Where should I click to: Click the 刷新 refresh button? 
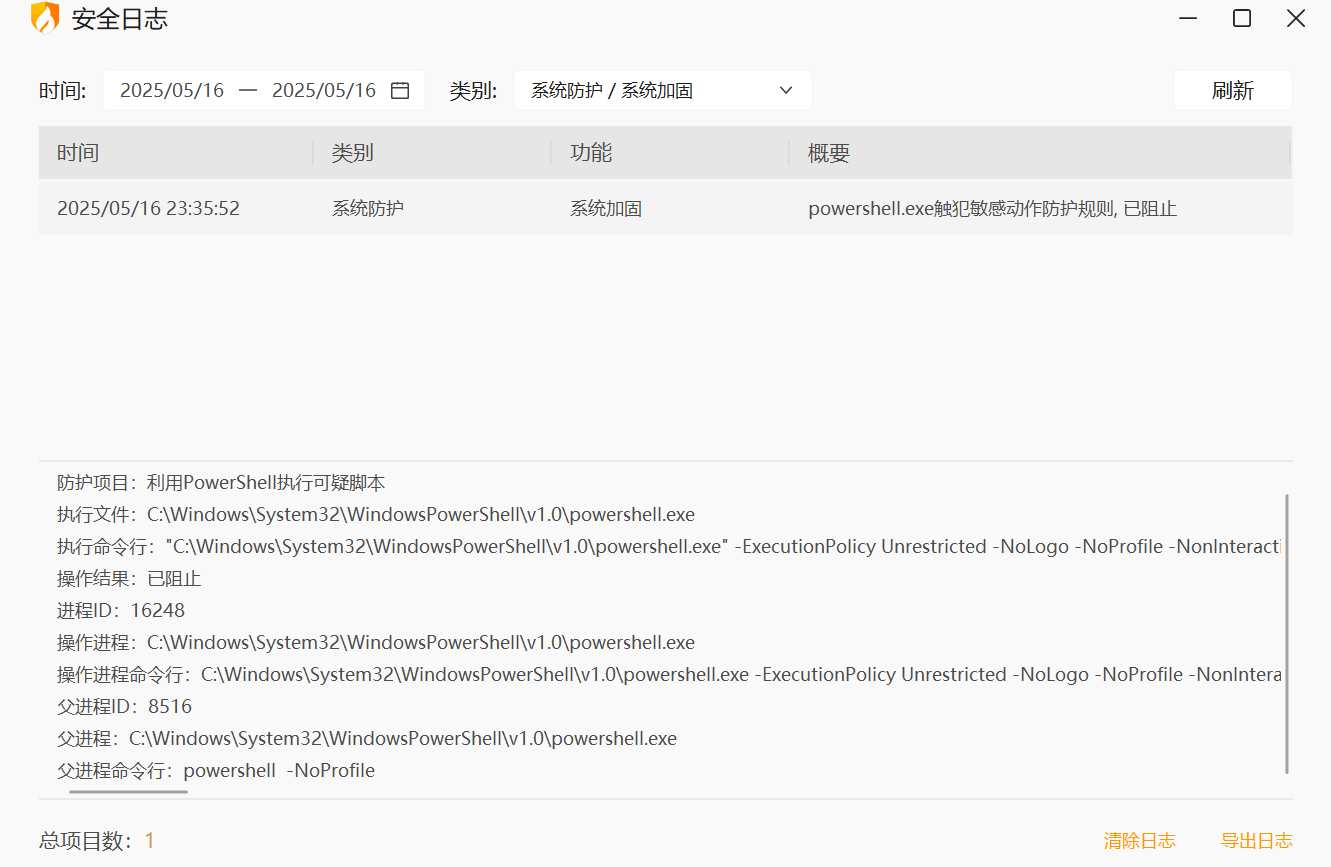click(1232, 90)
